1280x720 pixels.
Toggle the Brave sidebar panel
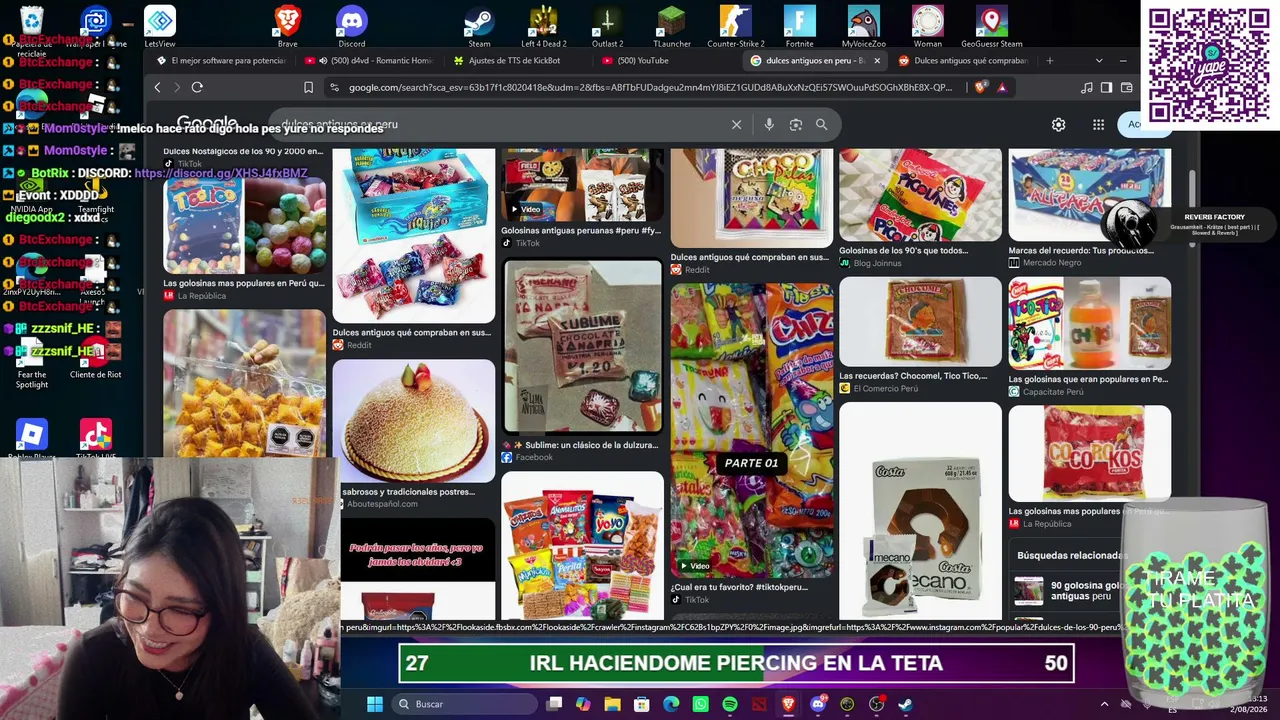click(x=1106, y=87)
